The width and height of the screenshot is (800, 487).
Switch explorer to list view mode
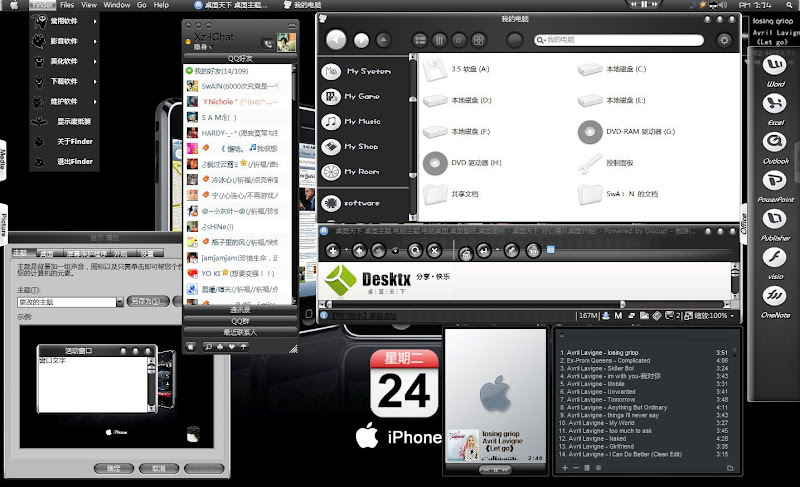pos(420,40)
